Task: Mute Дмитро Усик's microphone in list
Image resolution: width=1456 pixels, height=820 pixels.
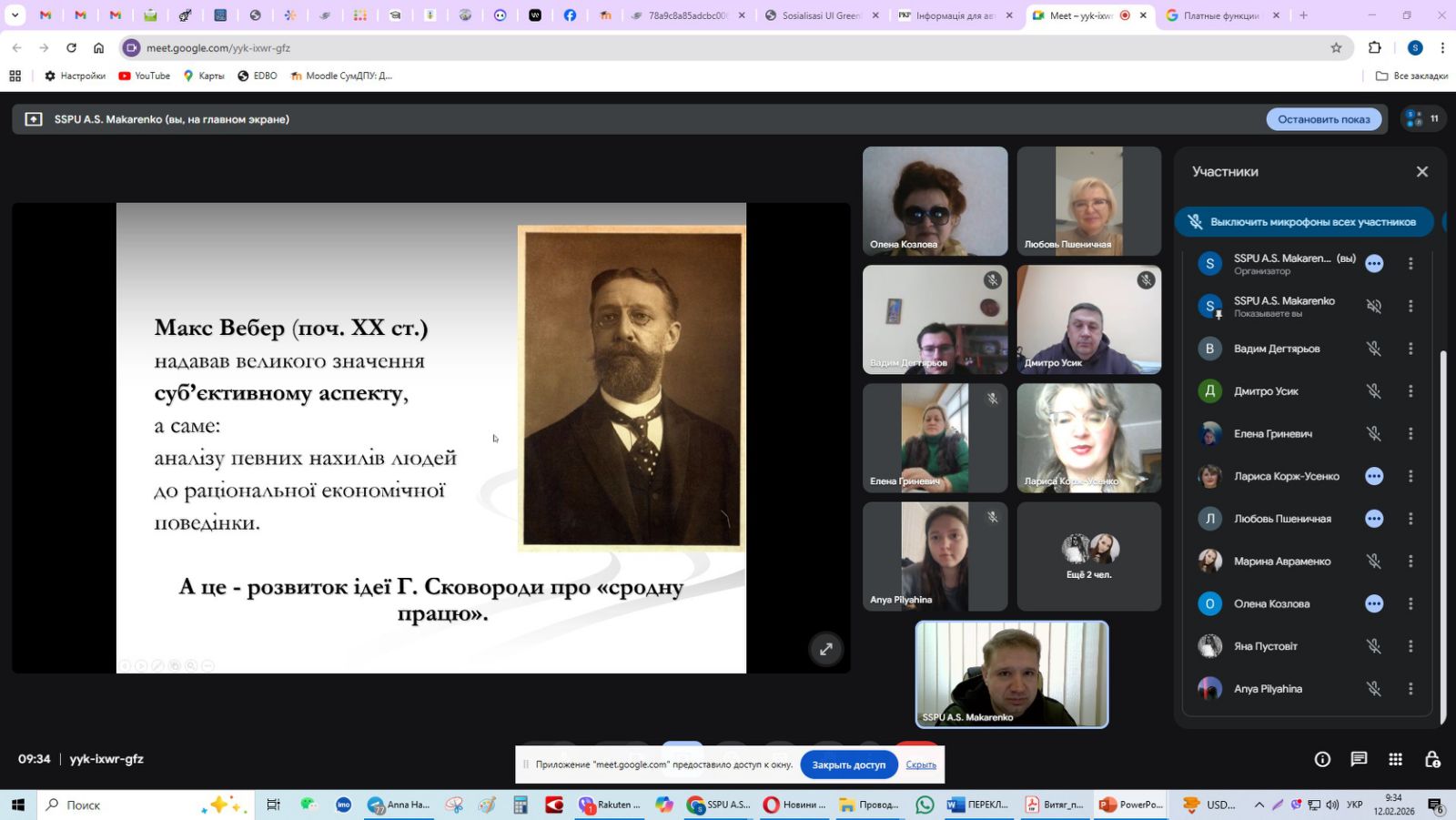Action: (1373, 391)
